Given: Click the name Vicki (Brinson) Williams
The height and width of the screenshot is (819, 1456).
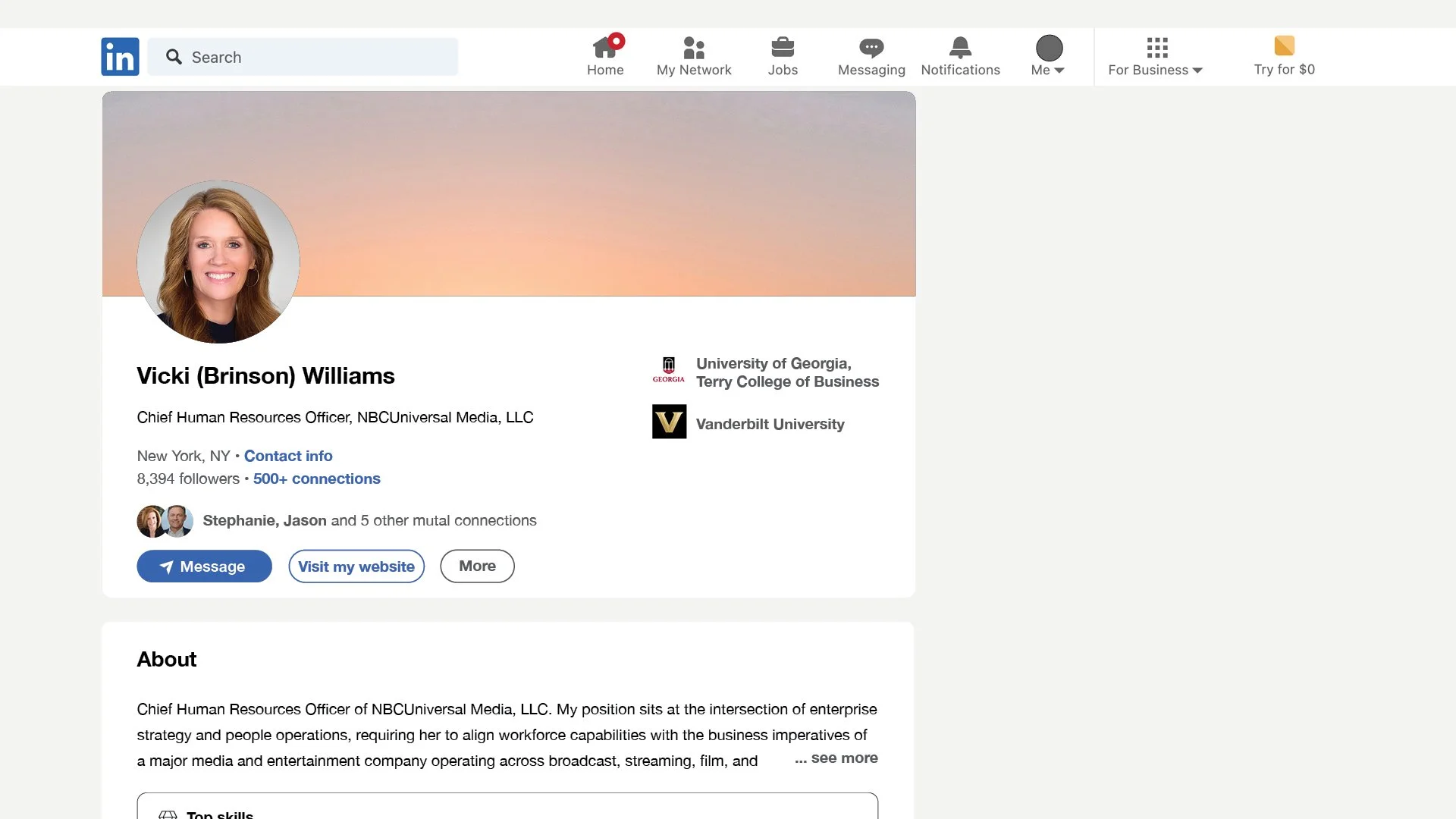Looking at the screenshot, I should coord(265,376).
